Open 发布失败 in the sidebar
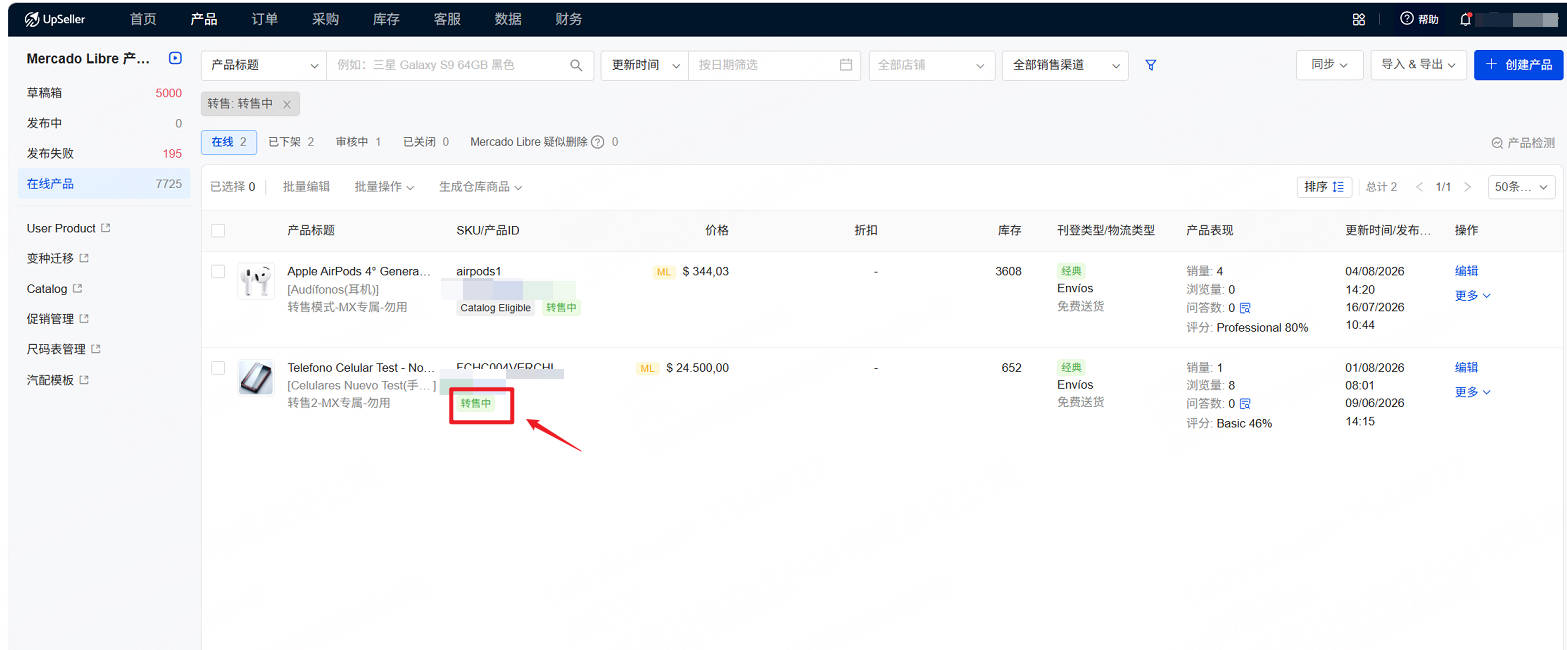 pos(104,154)
